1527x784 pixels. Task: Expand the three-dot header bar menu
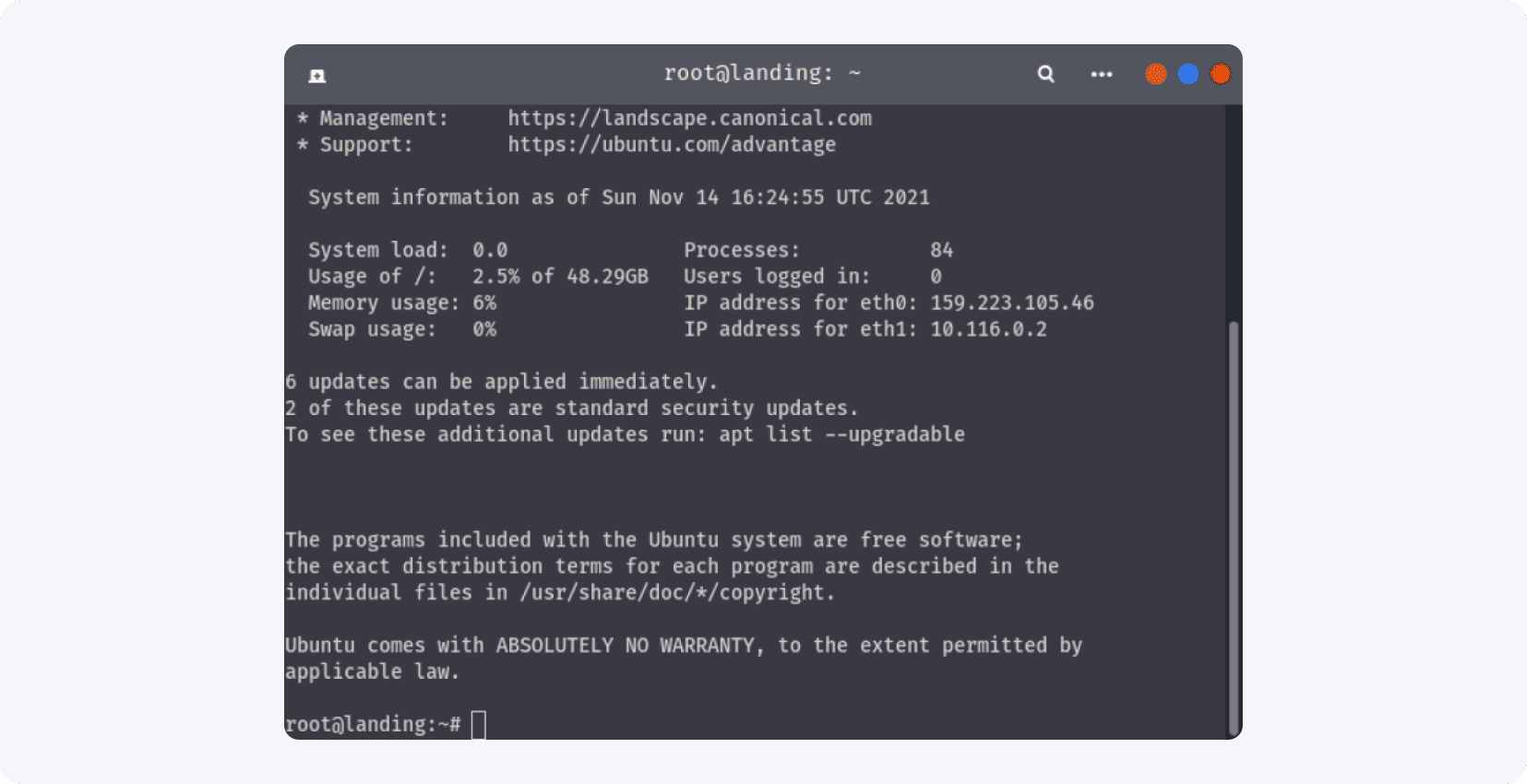pos(1102,74)
